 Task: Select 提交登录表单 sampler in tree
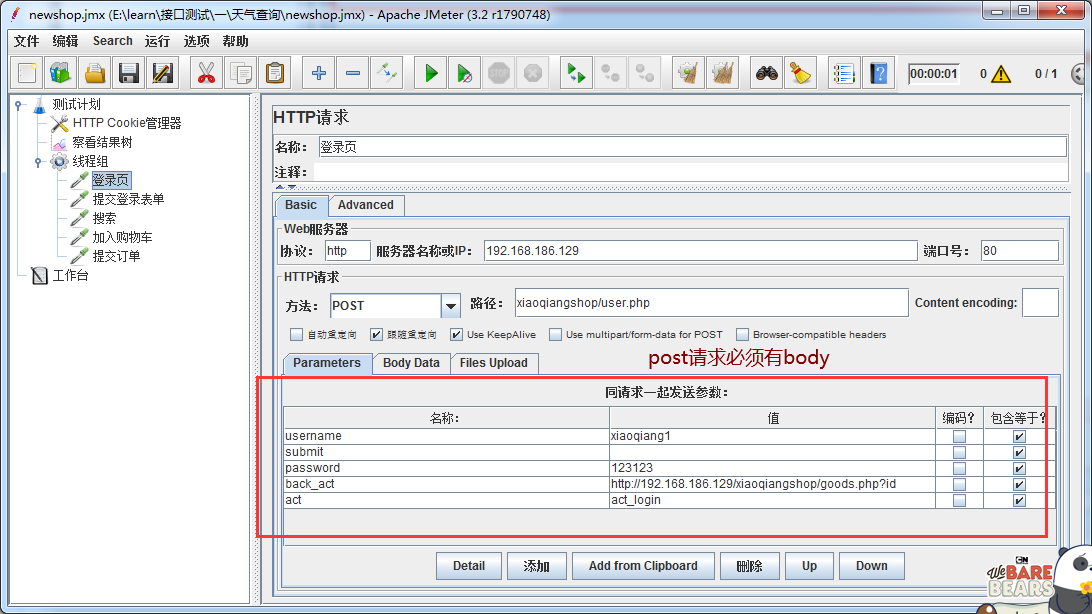[x=128, y=200]
